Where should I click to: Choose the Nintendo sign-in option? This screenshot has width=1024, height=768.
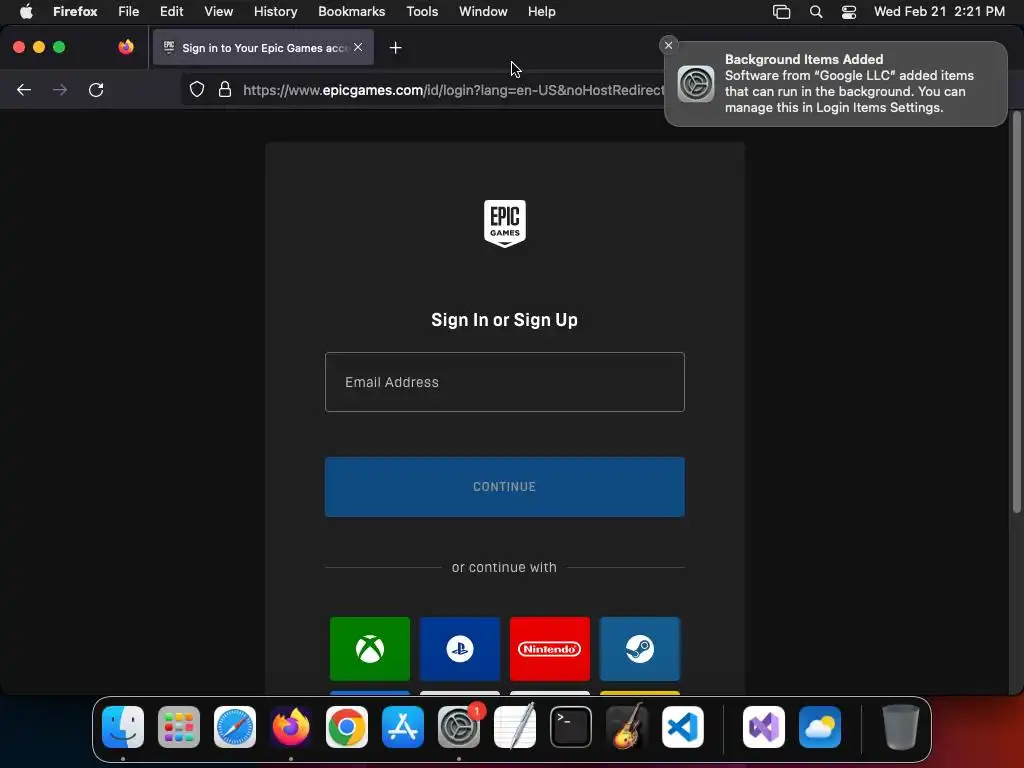click(x=549, y=648)
